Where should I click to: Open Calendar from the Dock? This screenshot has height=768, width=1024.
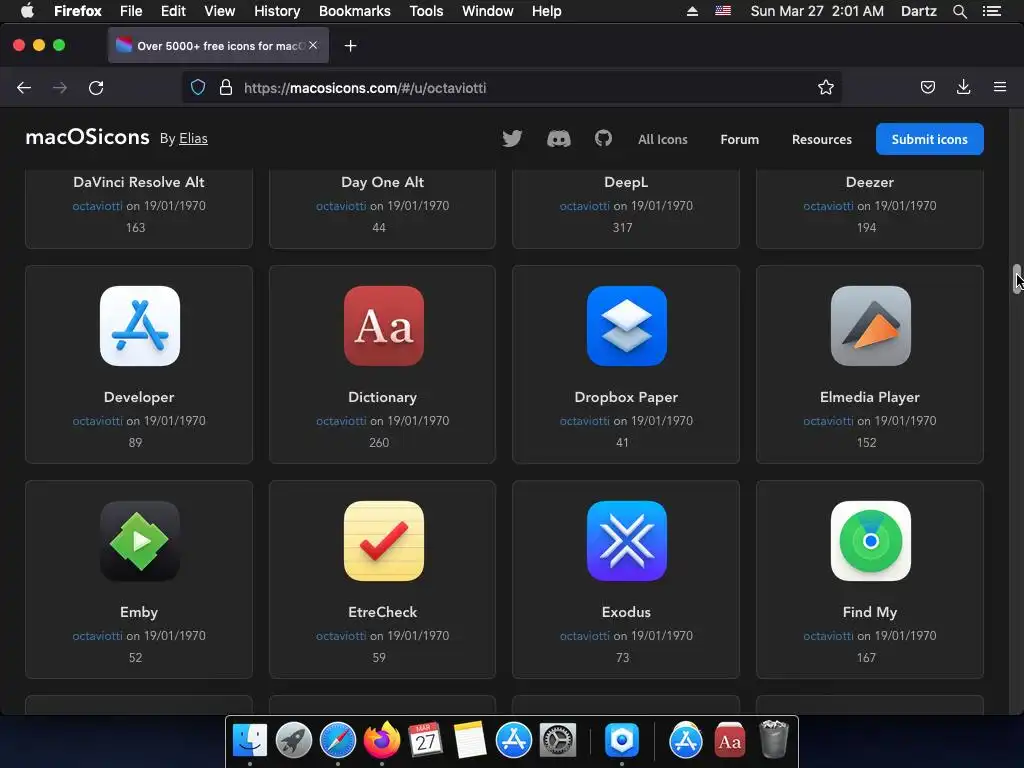[425, 740]
